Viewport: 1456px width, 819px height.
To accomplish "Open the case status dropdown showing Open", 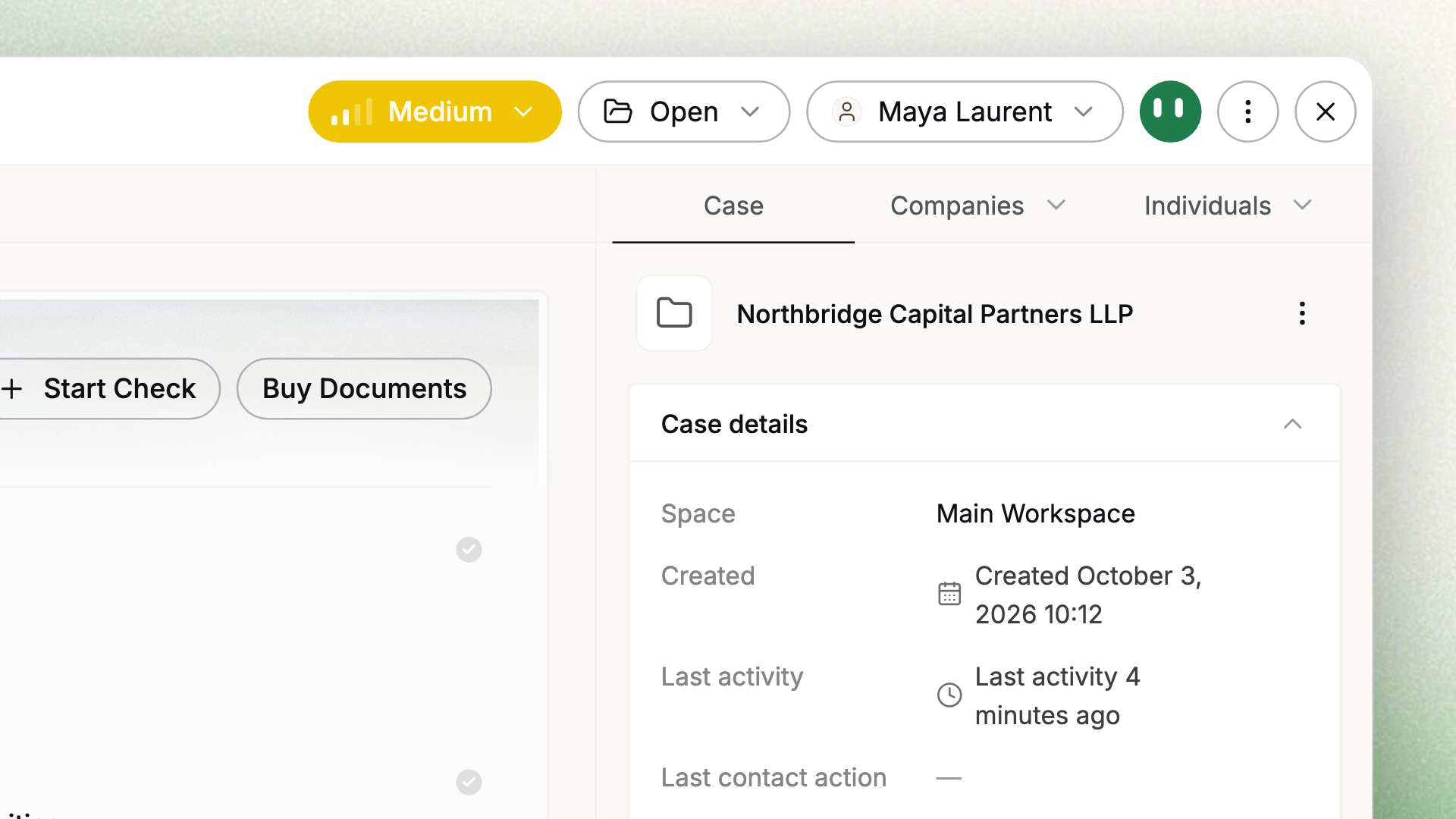I will point(683,111).
